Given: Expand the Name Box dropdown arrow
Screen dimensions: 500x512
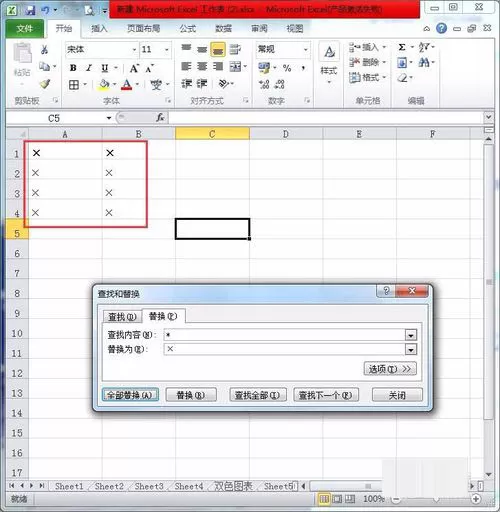Looking at the screenshot, I should (109, 118).
